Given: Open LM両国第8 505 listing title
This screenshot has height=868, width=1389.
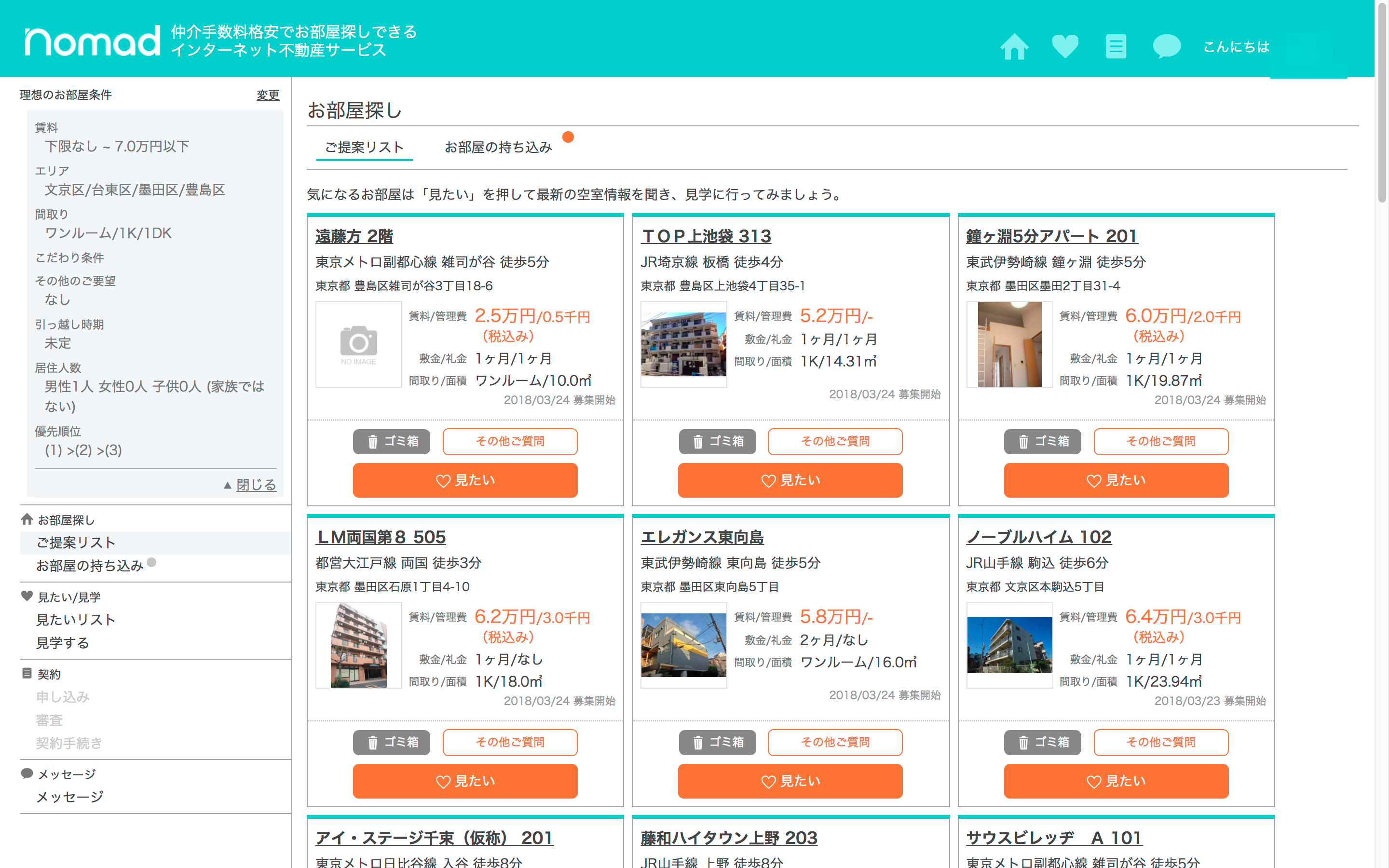Looking at the screenshot, I should click(x=381, y=537).
